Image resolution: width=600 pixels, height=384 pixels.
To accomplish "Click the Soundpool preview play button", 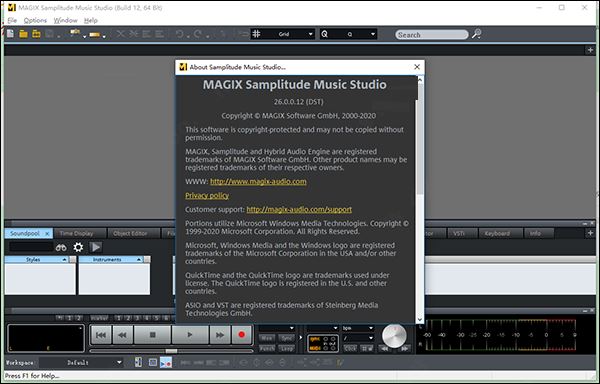I will click(x=96, y=247).
